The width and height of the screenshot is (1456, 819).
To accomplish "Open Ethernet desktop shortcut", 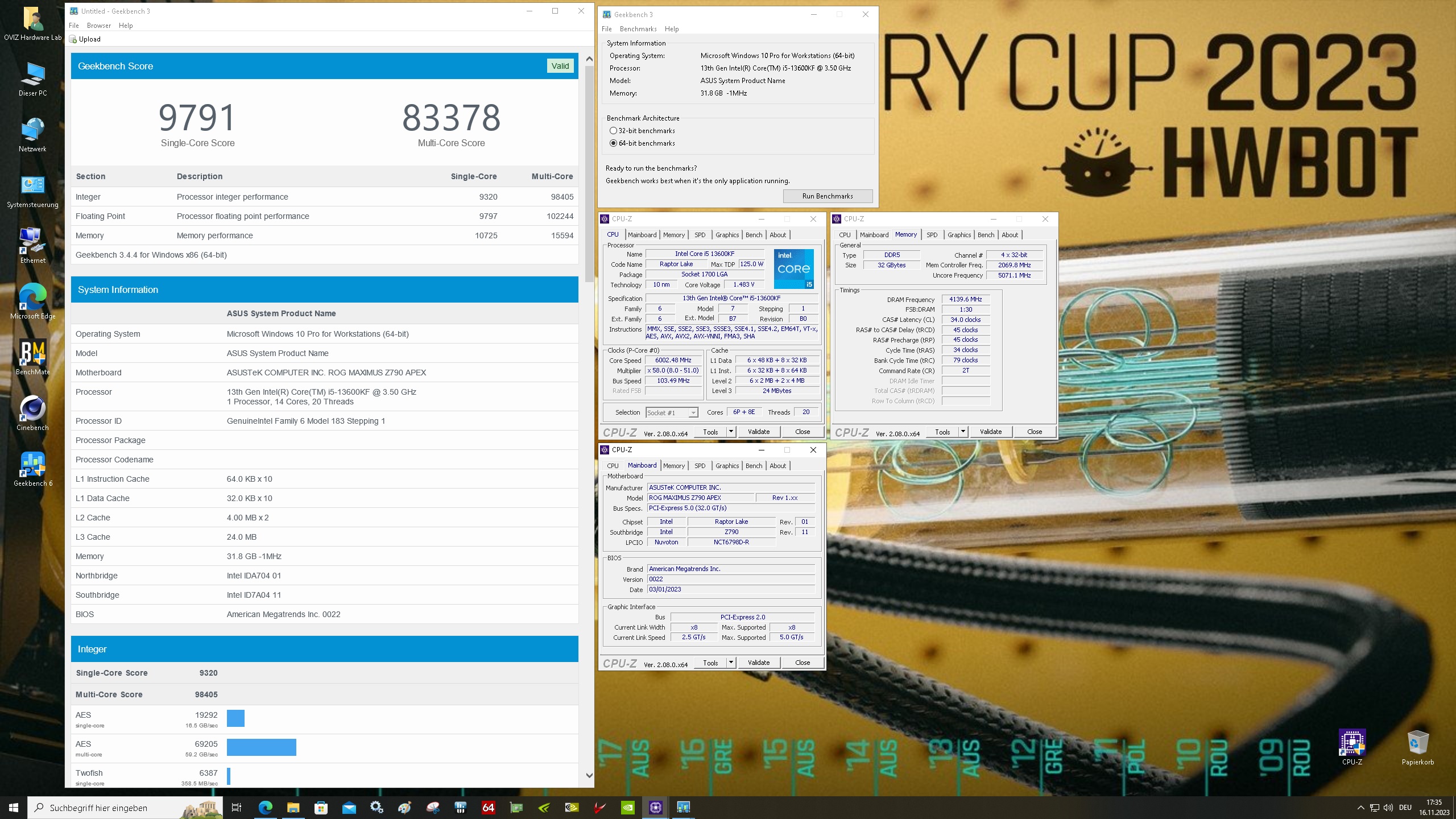I will click(32, 246).
